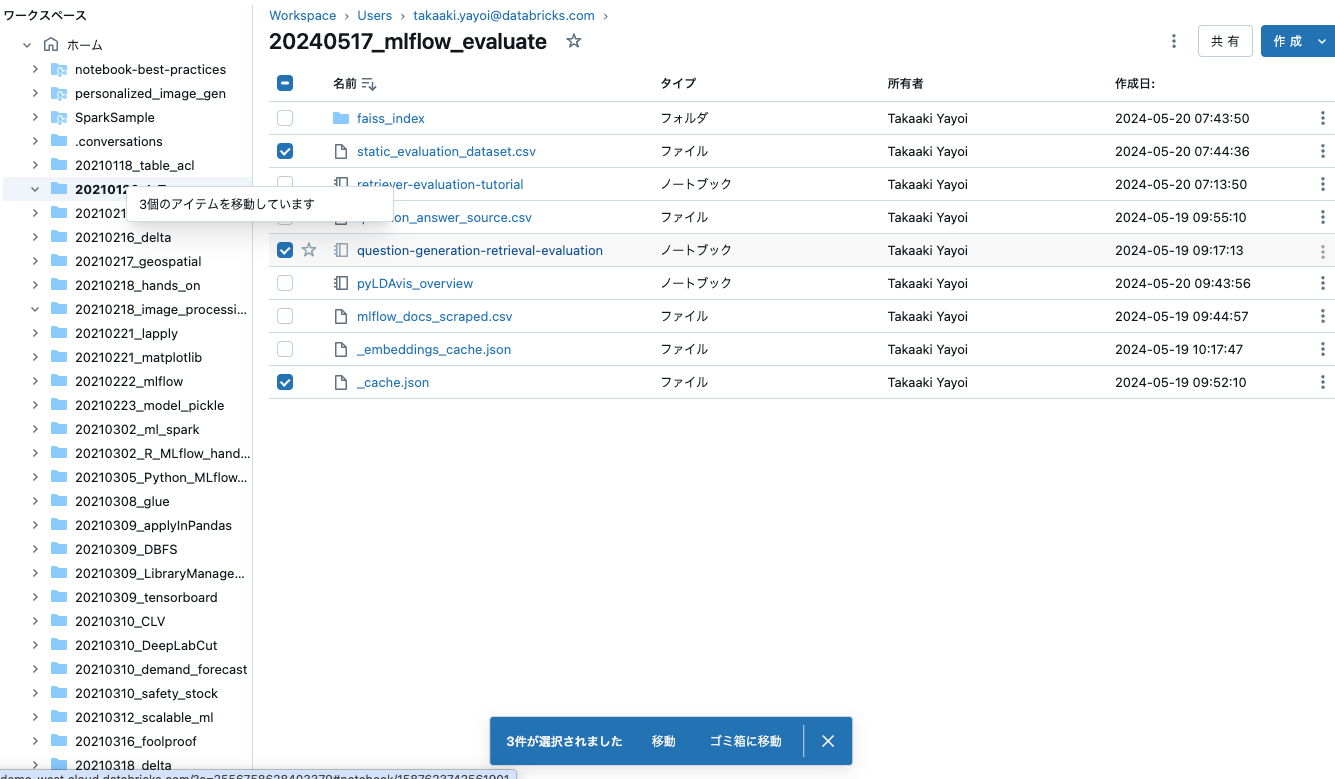
Task: Open the kebab menu beside the 共有 button
Action: (1174, 41)
